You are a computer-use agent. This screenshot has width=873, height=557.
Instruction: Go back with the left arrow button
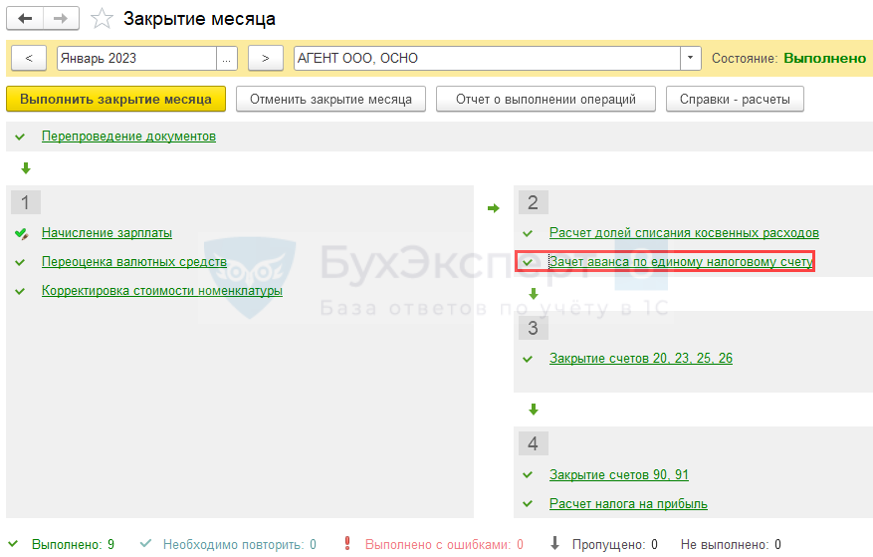point(24,18)
